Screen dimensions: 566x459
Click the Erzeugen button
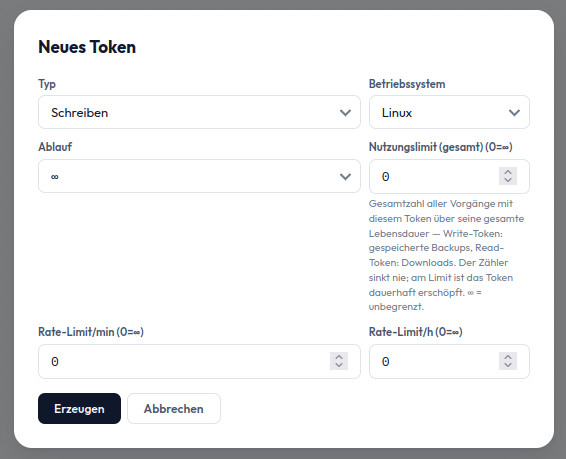pos(79,408)
